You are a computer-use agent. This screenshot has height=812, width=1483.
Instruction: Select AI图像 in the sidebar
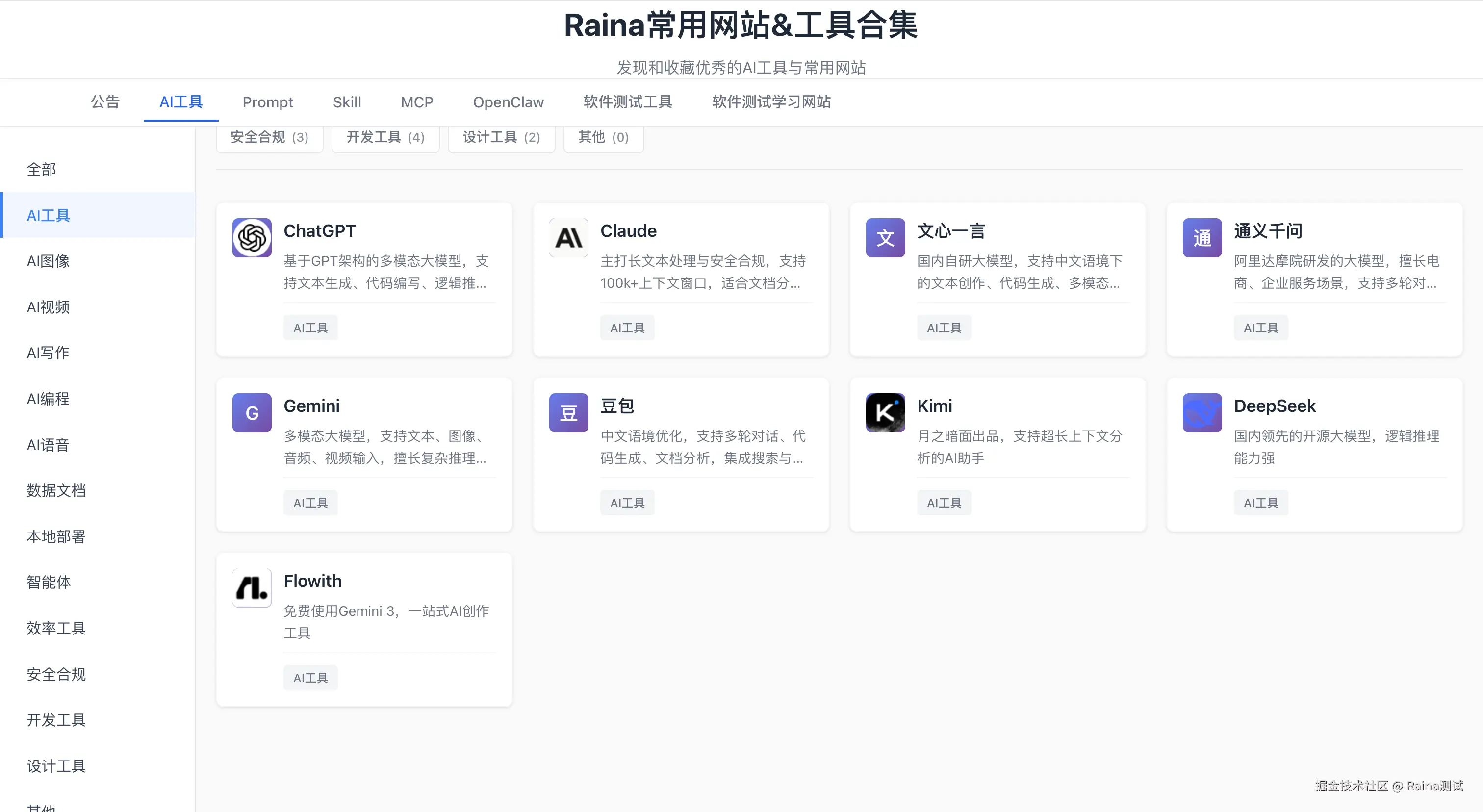click(x=49, y=261)
